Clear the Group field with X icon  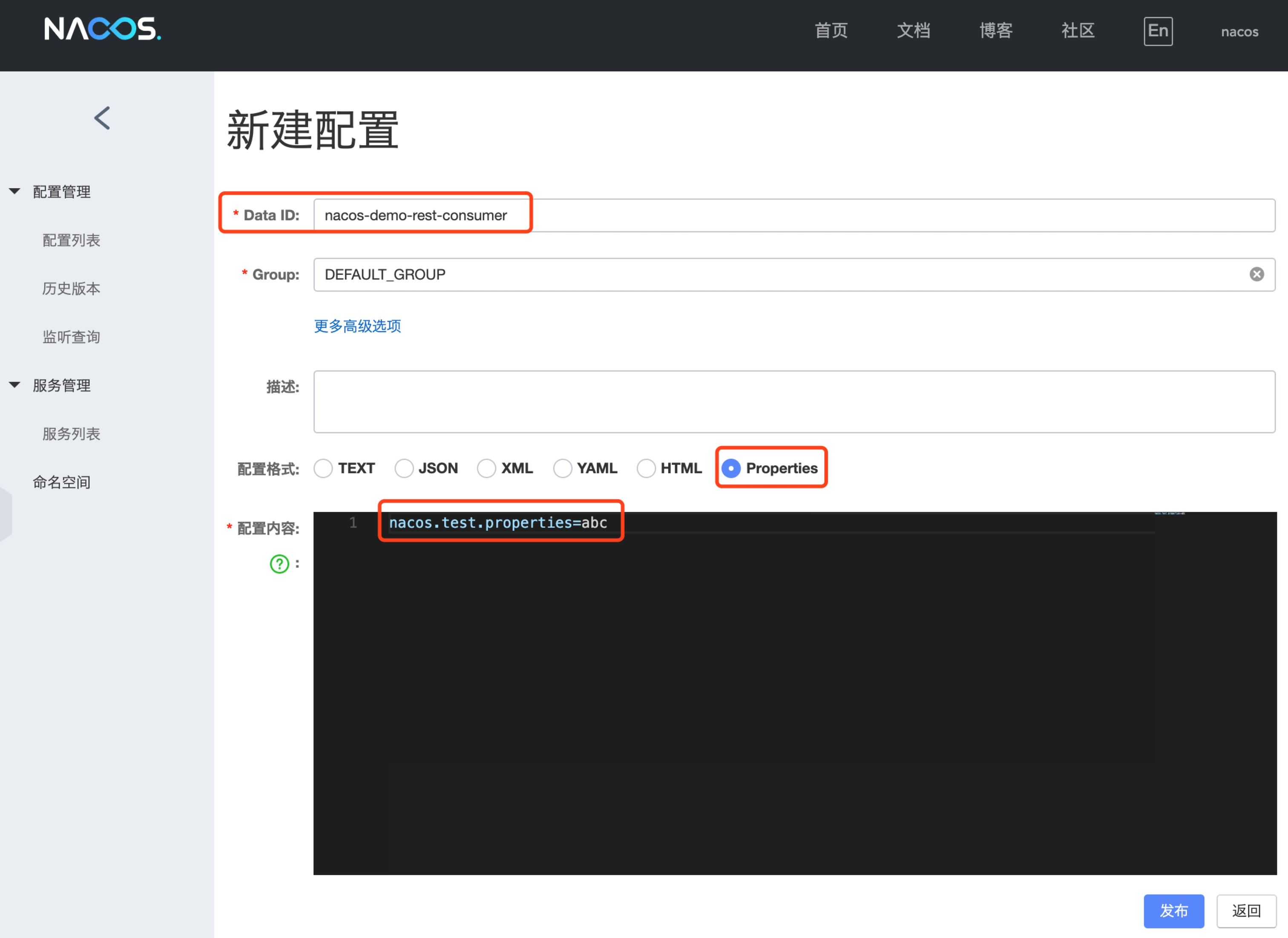(x=1256, y=275)
